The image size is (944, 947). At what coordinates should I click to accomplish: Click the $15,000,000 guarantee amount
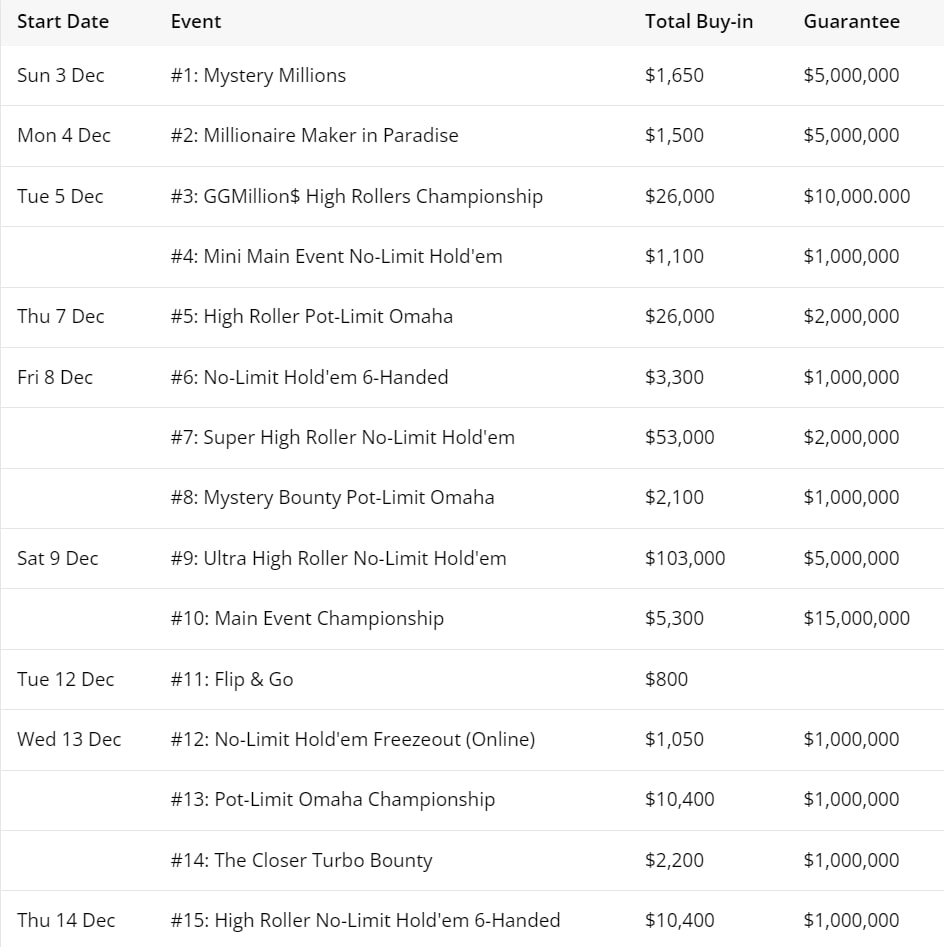856,618
